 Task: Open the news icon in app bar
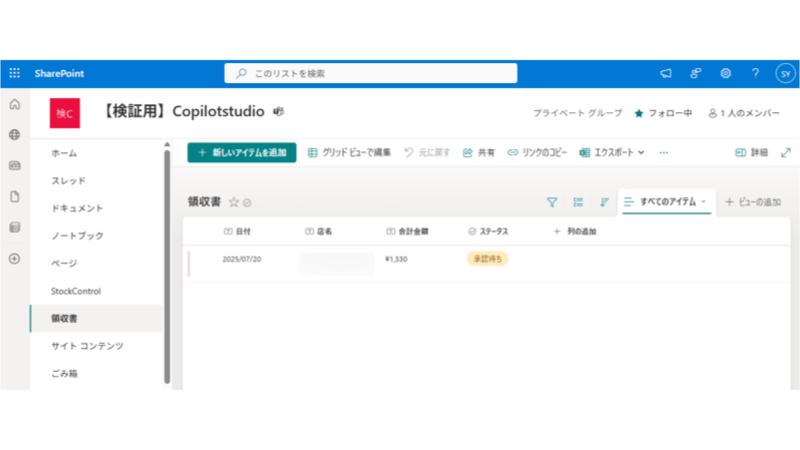tap(15, 165)
